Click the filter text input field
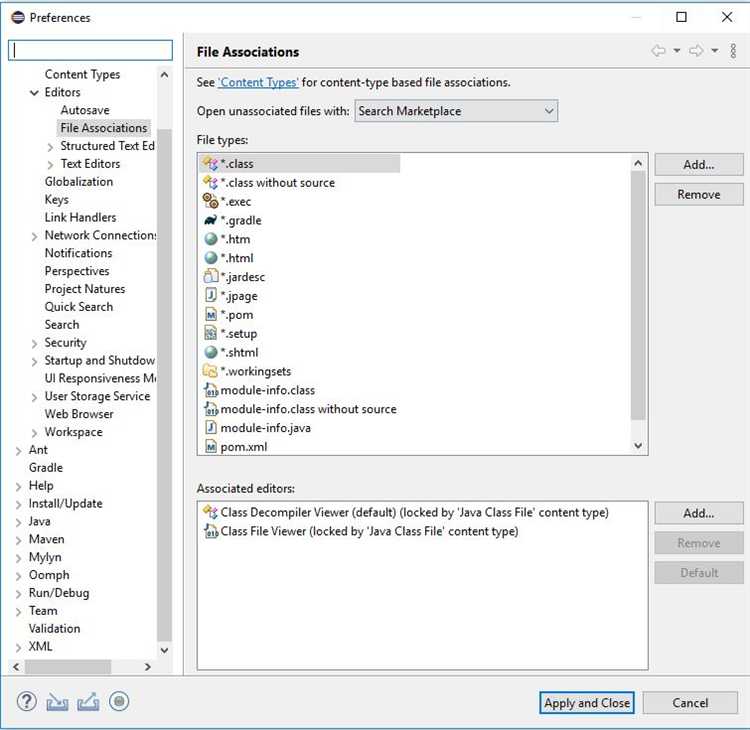This screenshot has height=730, width=750. 90,50
